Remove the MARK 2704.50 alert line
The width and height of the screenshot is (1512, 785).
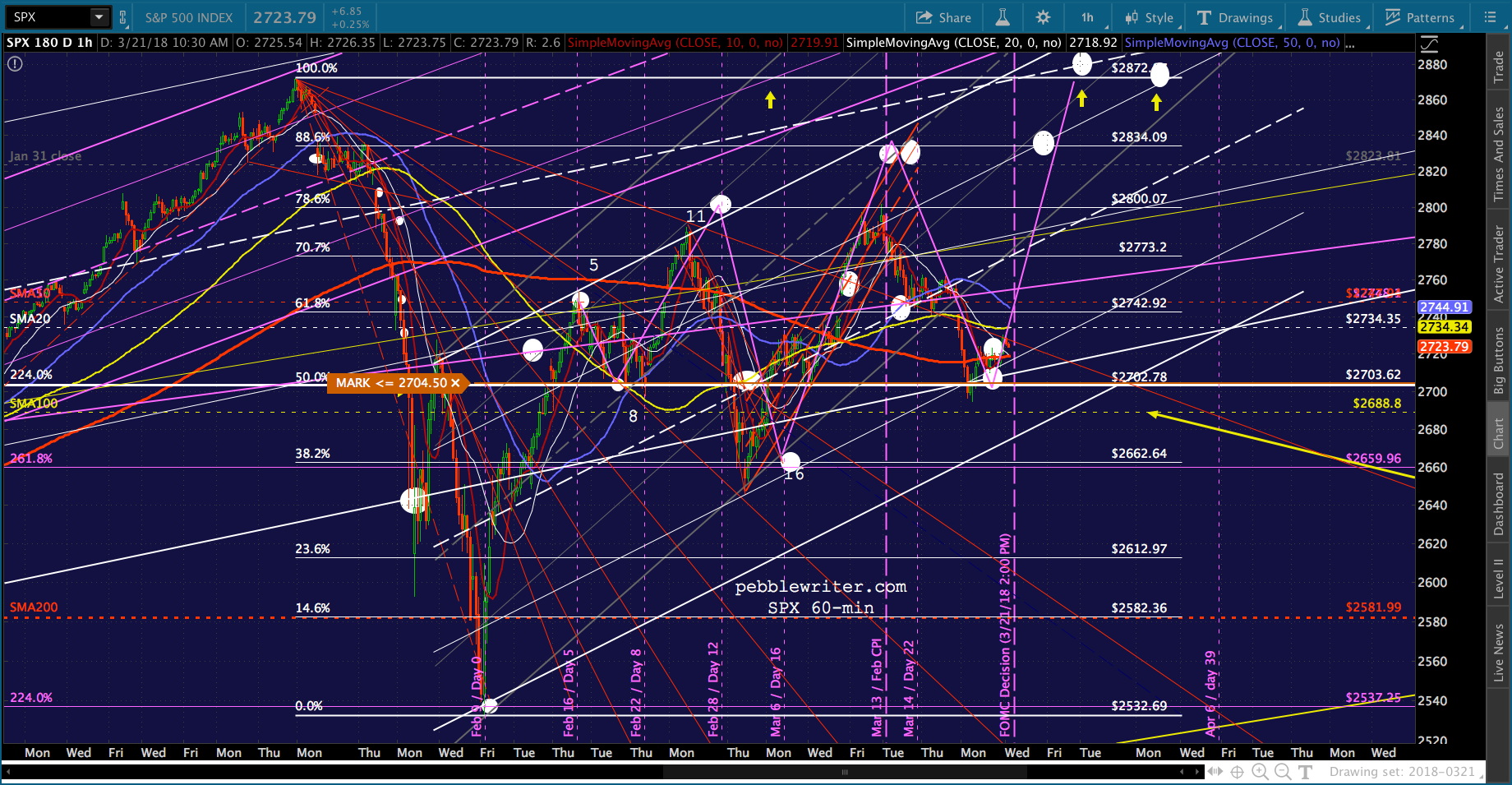(x=456, y=383)
